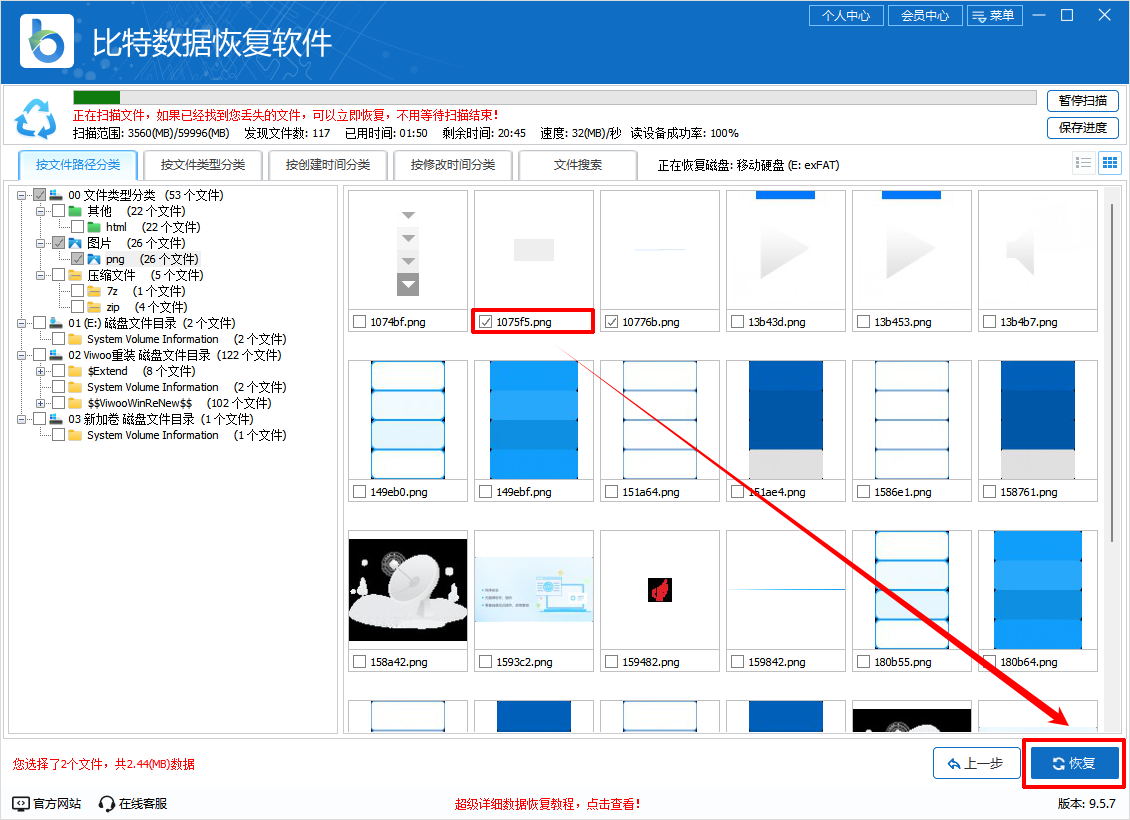Switch to 按文件类型分类 tab
Screen dimensions: 1130x820
[203, 165]
